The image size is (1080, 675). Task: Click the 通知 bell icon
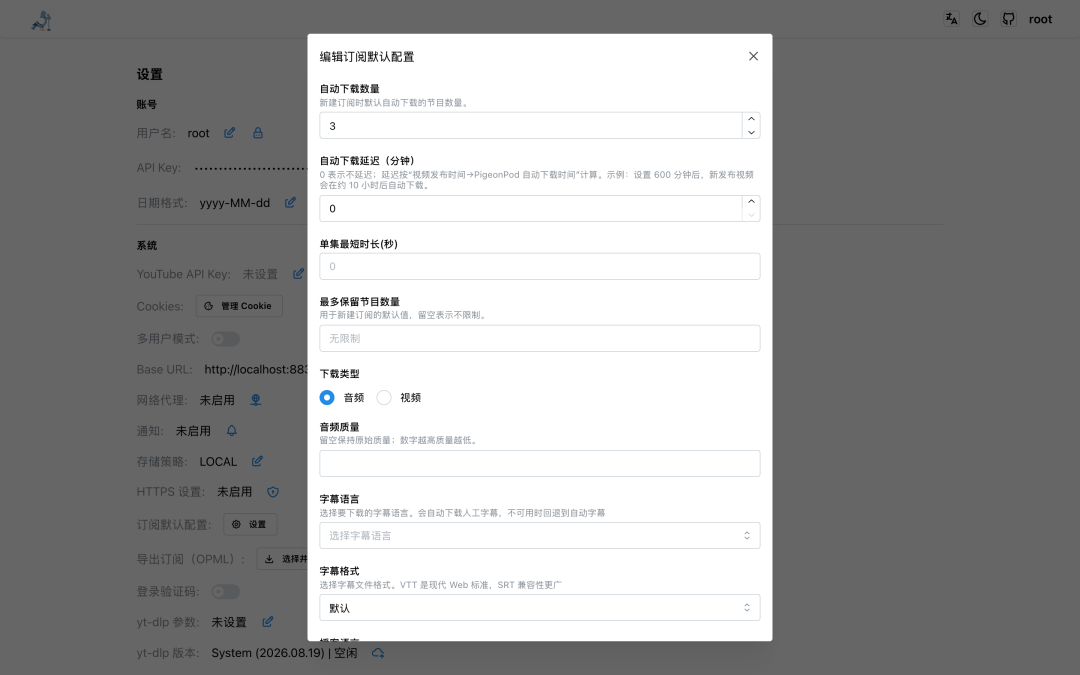[231, 430]
